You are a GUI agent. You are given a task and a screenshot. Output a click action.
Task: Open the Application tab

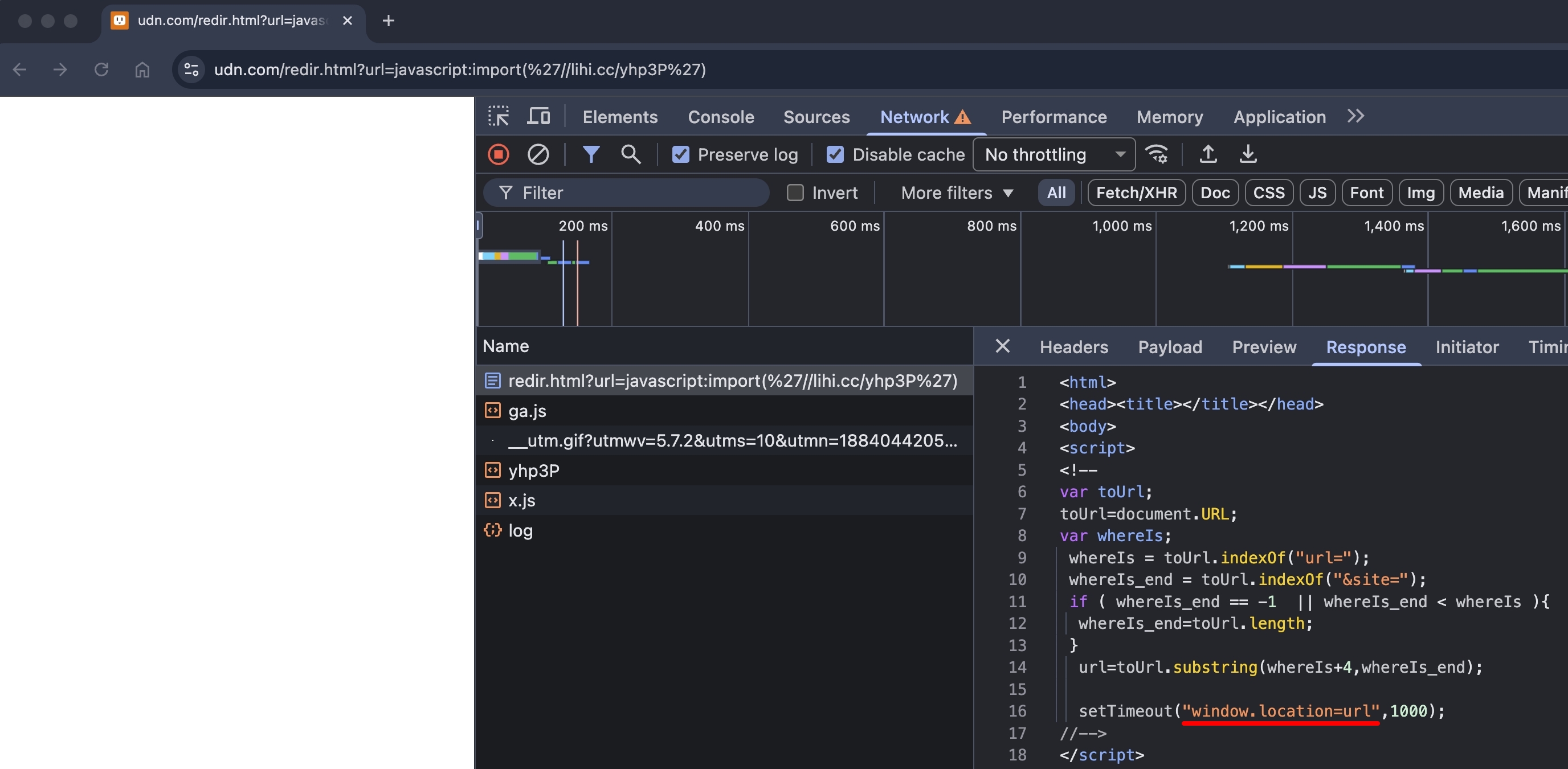coord(1280,117)
